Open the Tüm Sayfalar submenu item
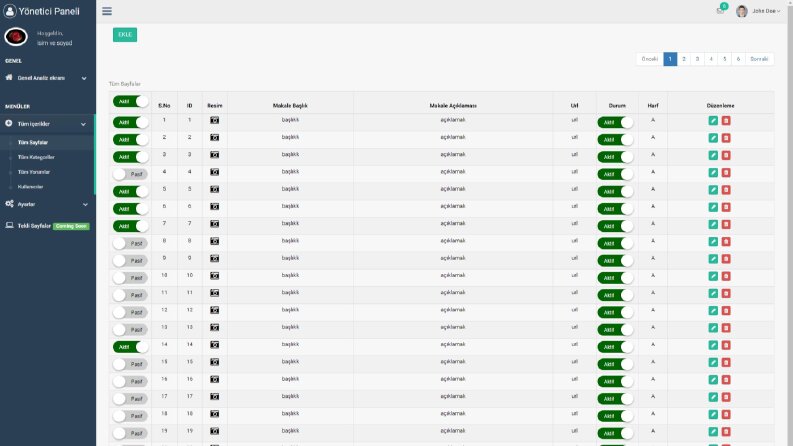 (33, 143)
